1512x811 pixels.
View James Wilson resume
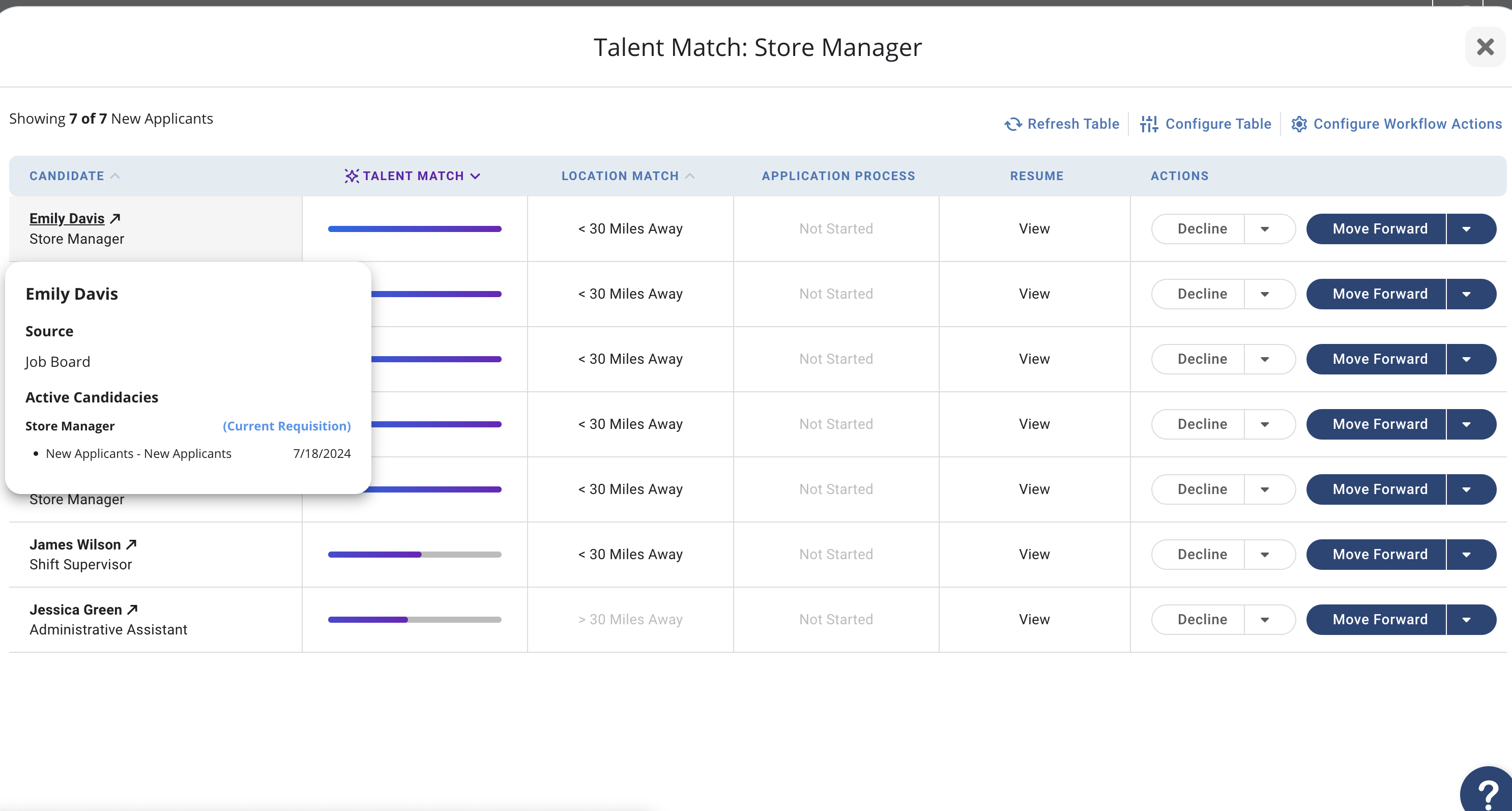point(1034,555)
